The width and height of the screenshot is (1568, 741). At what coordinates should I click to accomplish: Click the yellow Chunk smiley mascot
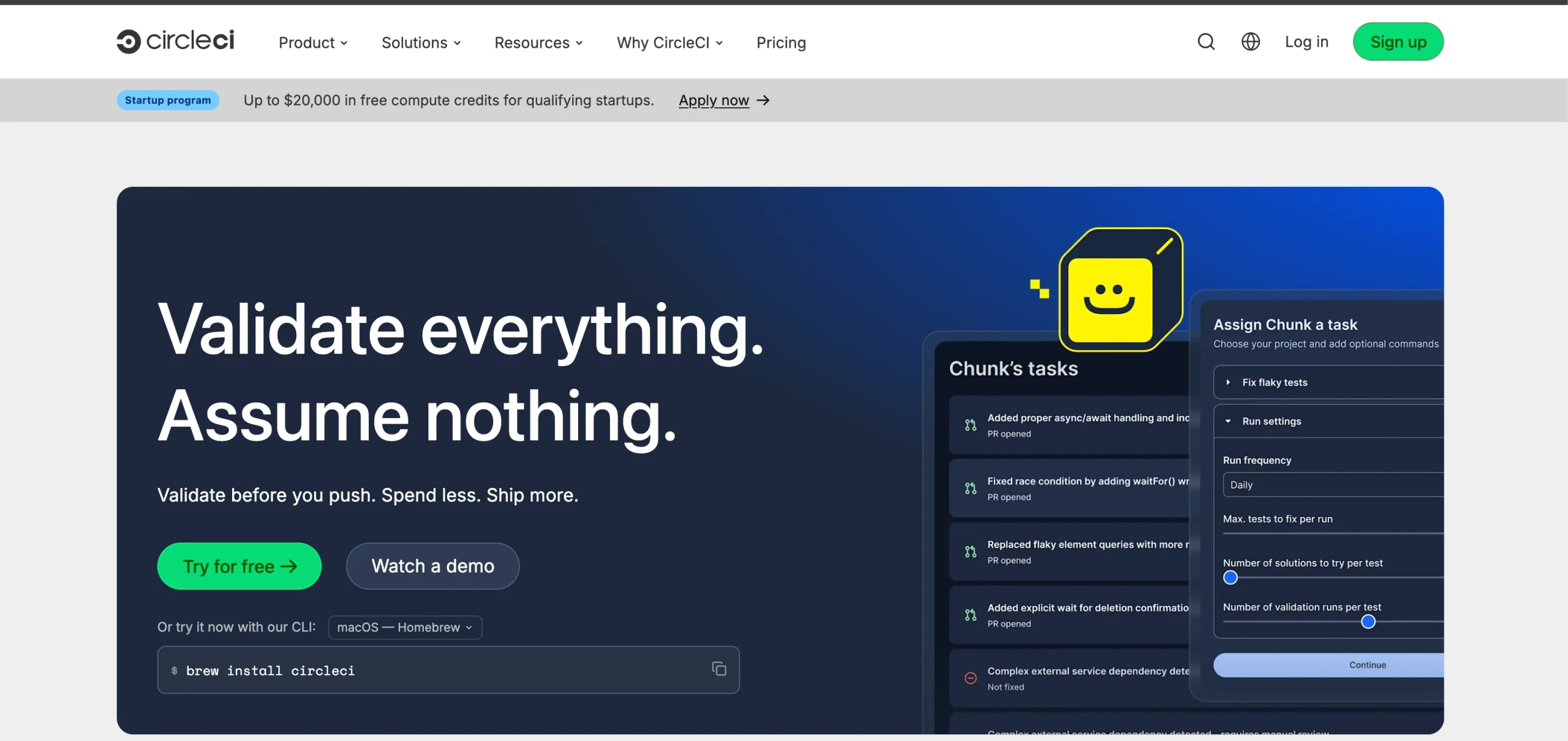point(1120,290)
